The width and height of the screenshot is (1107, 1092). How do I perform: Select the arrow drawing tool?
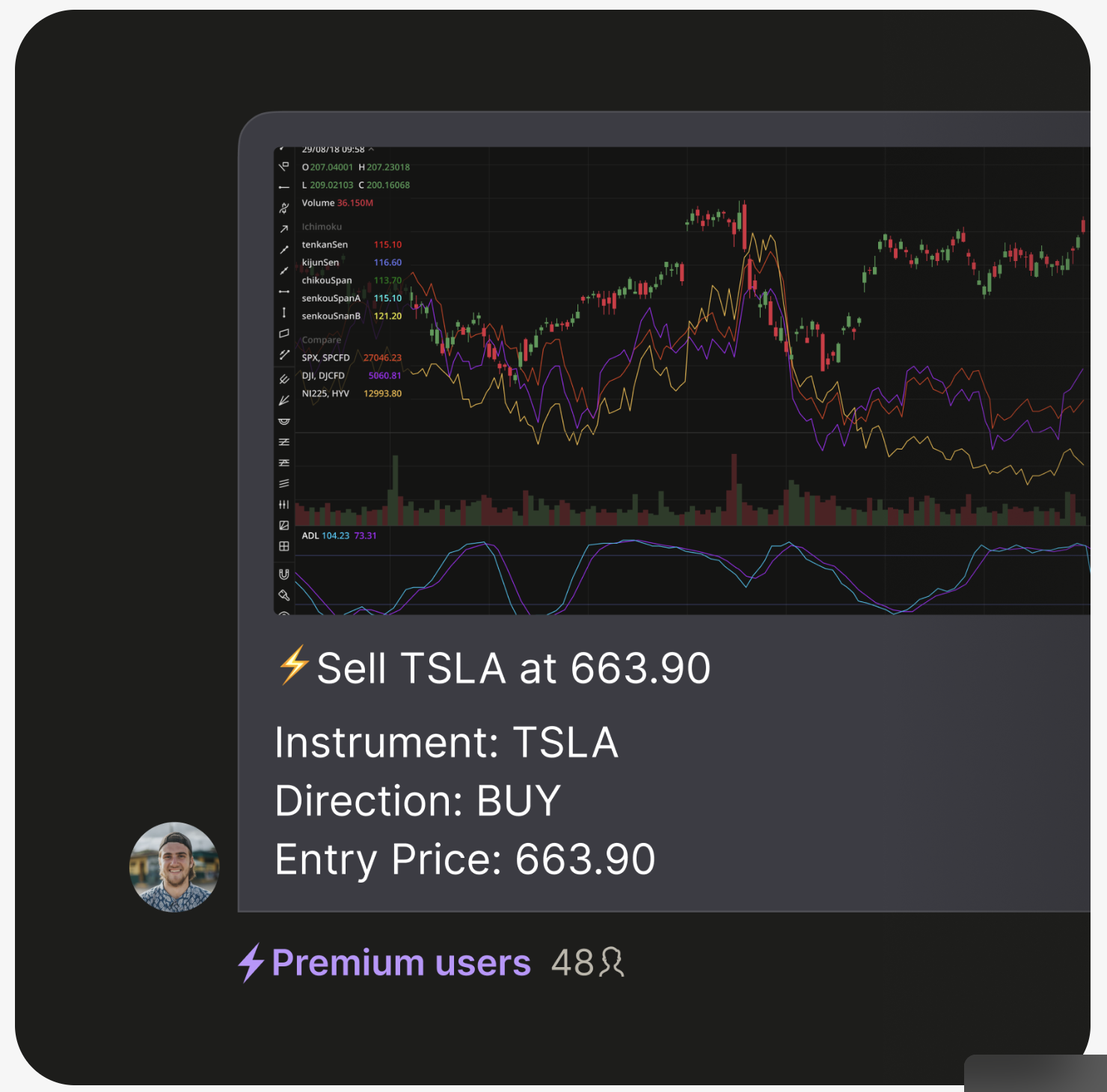284,229
